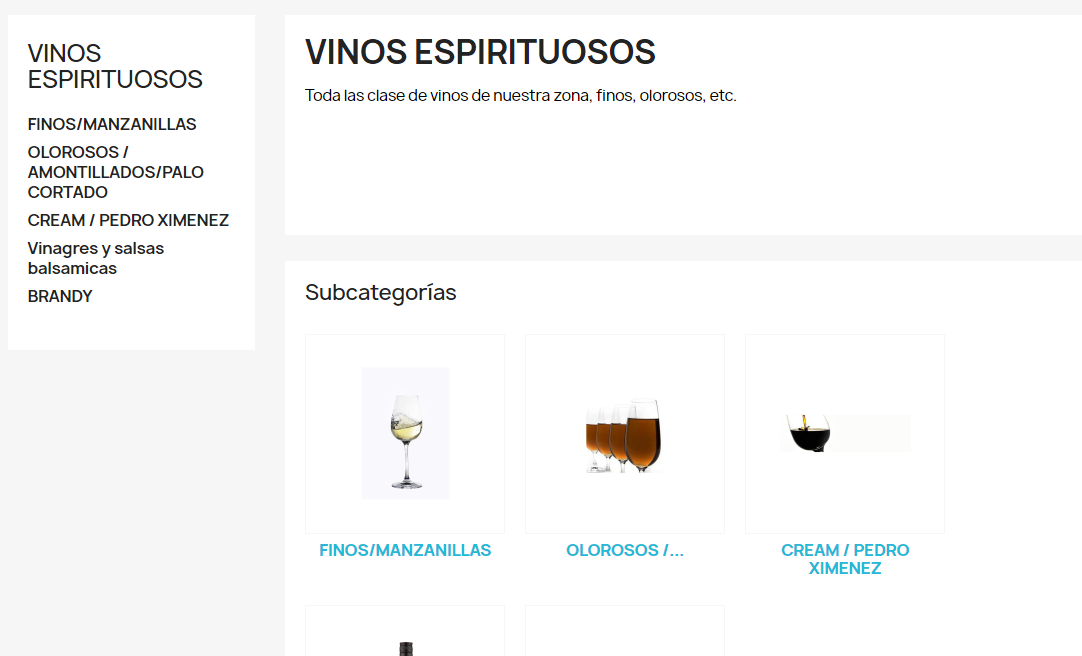Go to CREAM / PEDRO XIMENEZ sidebar category
1082x656 pixels.
pos(128,220)
